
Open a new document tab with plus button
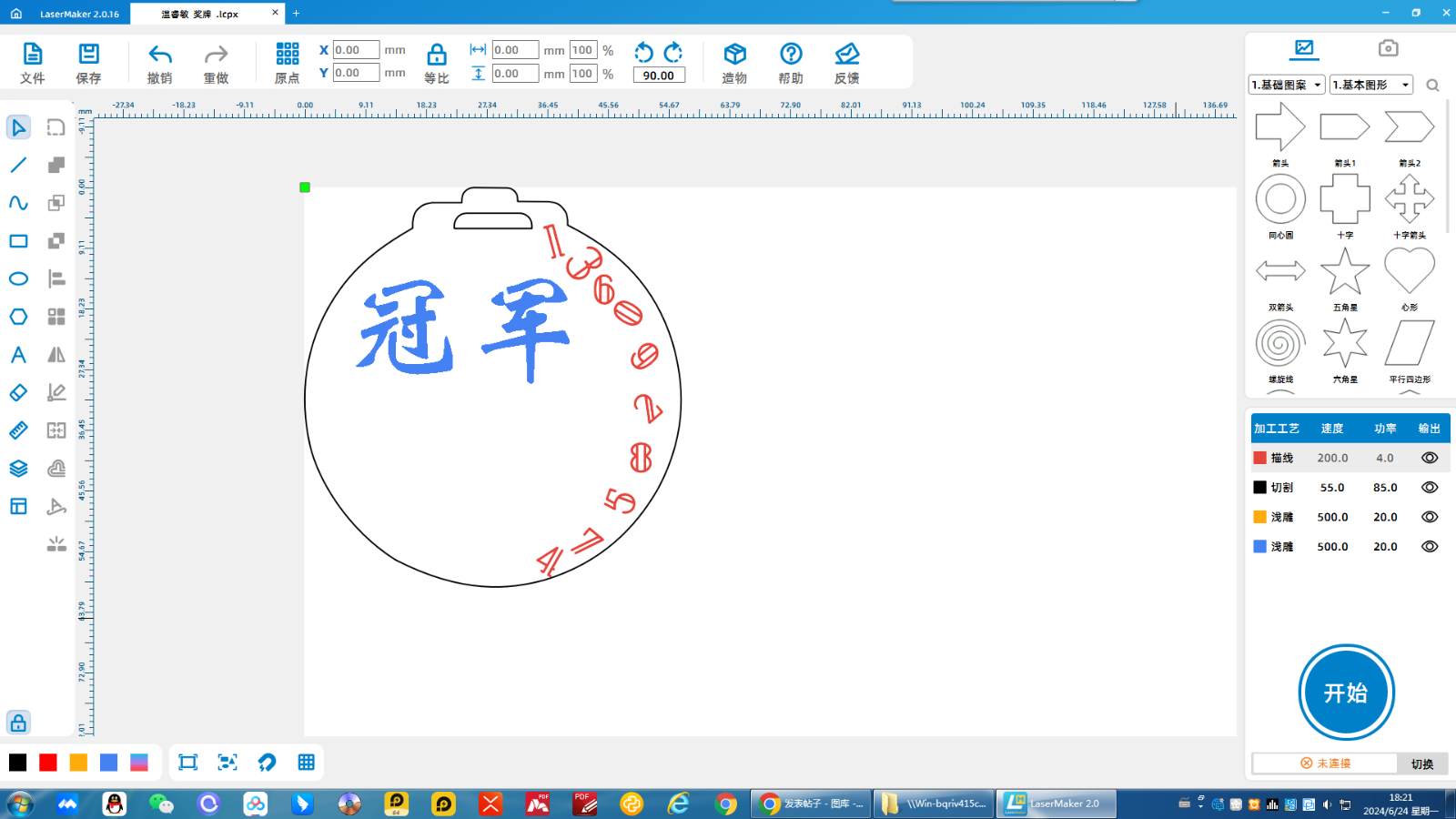(296, 14)
